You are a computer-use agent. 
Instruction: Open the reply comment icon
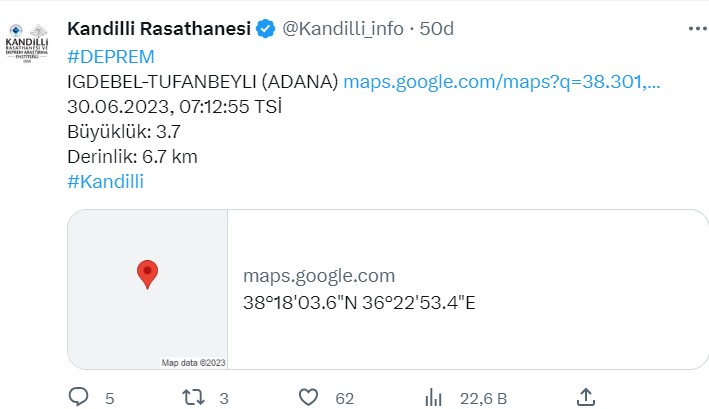point(78,397)
